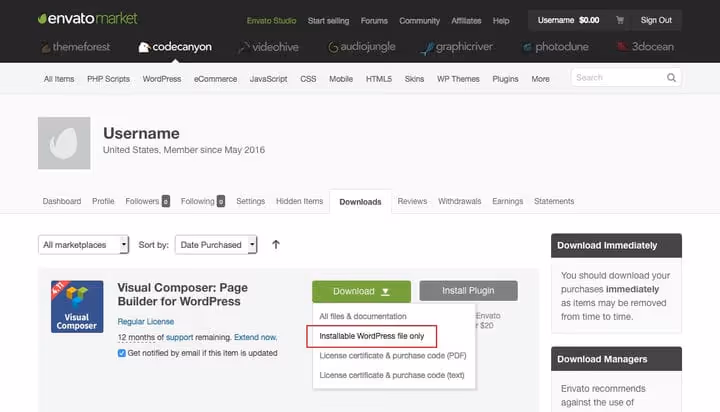Switch to the Earnings tab
This screenshot has width=720, height=412.
point(507,201)
